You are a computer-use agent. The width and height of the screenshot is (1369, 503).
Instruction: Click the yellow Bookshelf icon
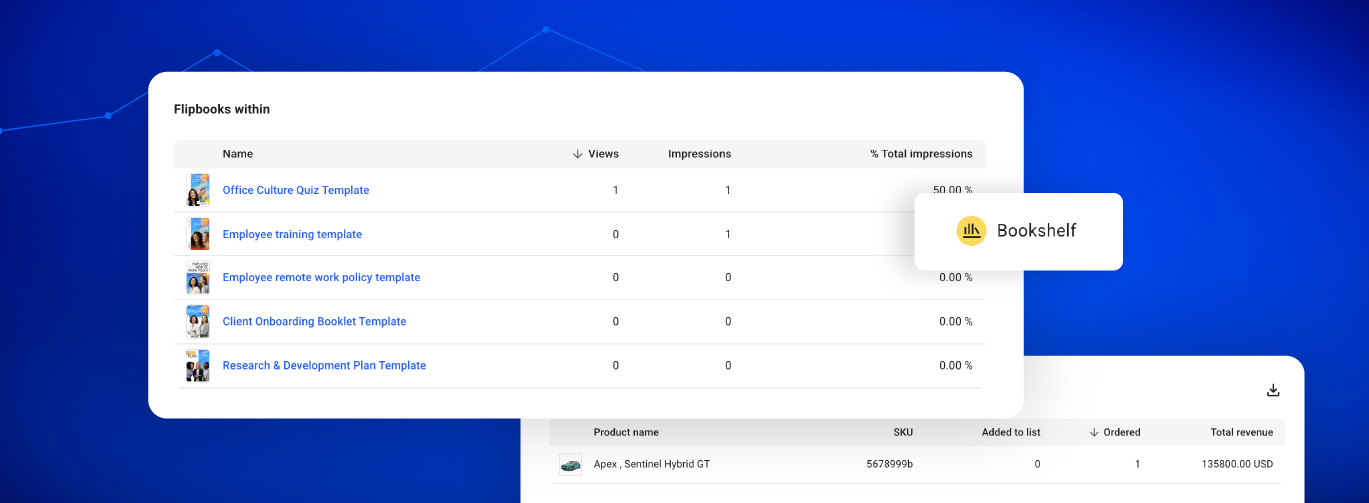971,231
